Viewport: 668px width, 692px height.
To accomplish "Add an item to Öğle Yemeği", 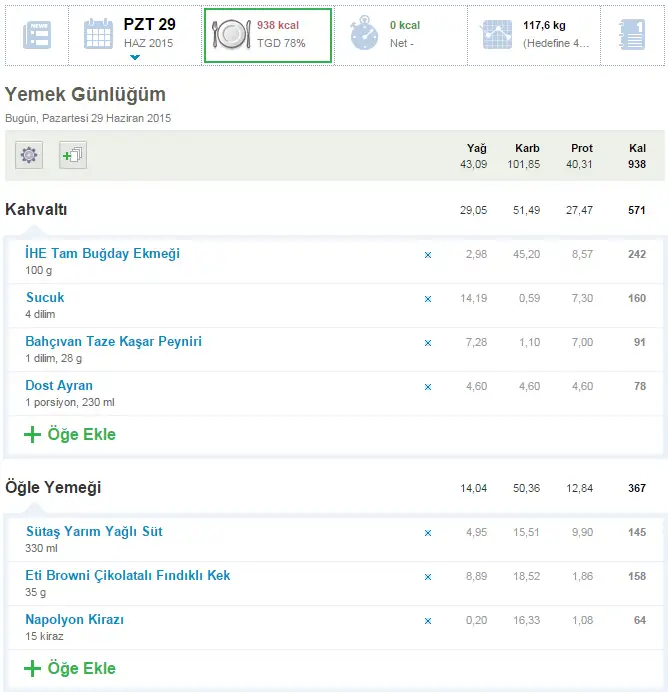I will (x=70, y=669).
